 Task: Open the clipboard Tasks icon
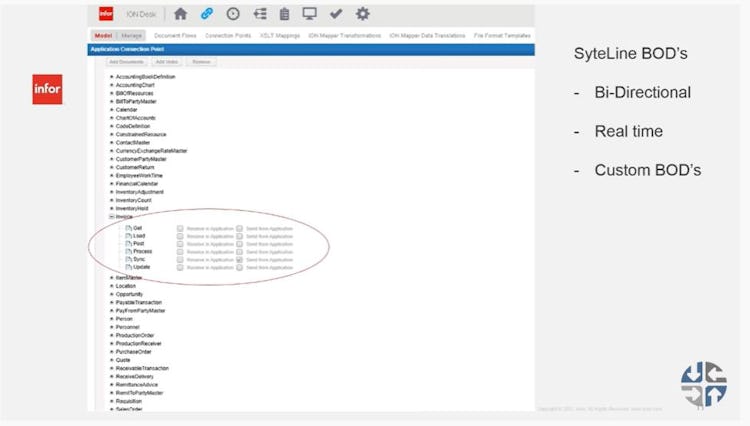(284, 14)
